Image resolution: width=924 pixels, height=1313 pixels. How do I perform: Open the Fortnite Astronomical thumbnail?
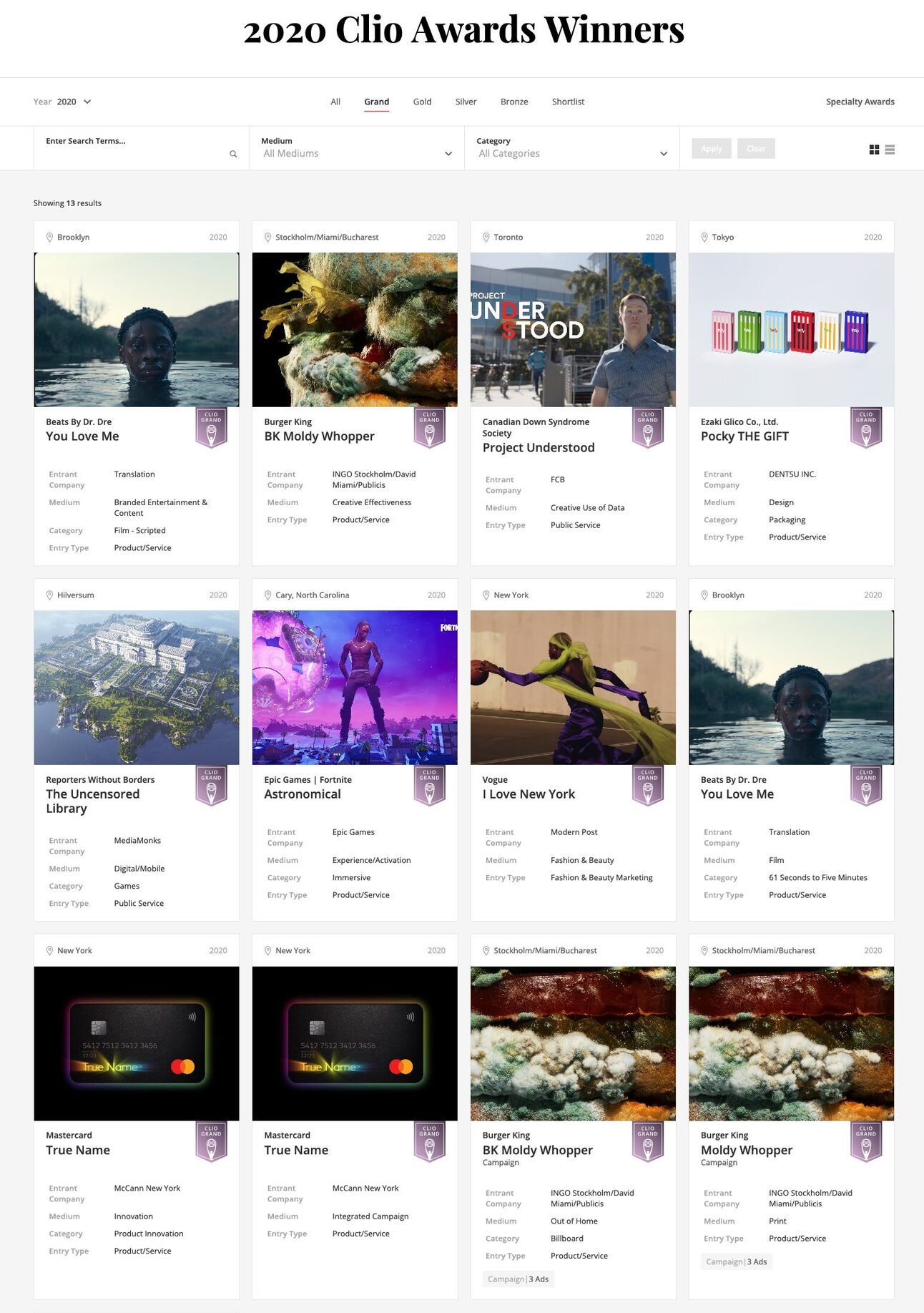click(355, 688)
